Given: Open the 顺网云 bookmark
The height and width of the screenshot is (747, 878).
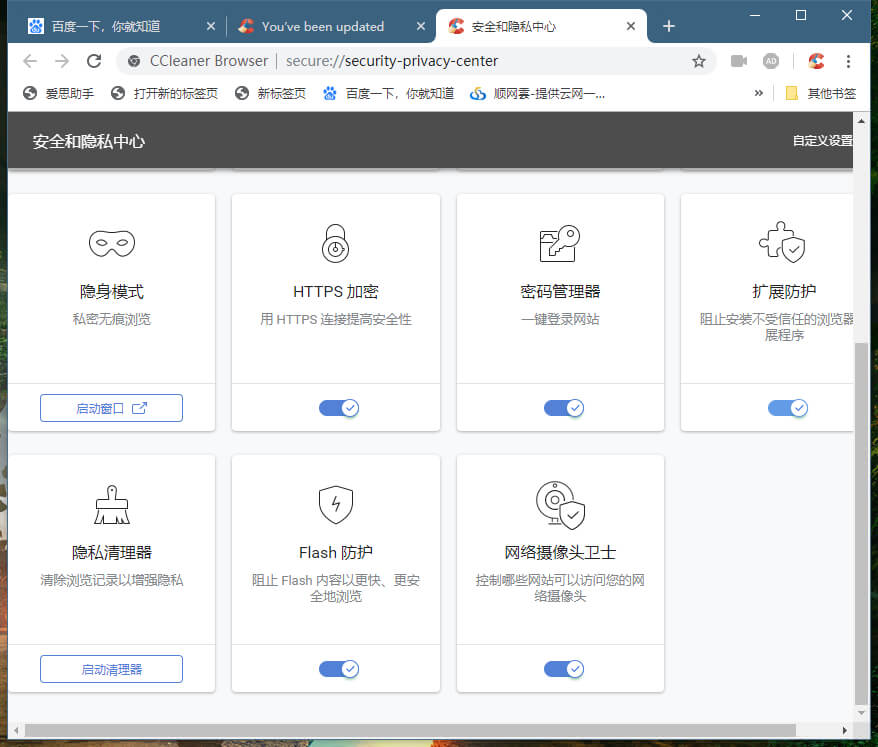Looking at the screenshot, I should (537, 94).
